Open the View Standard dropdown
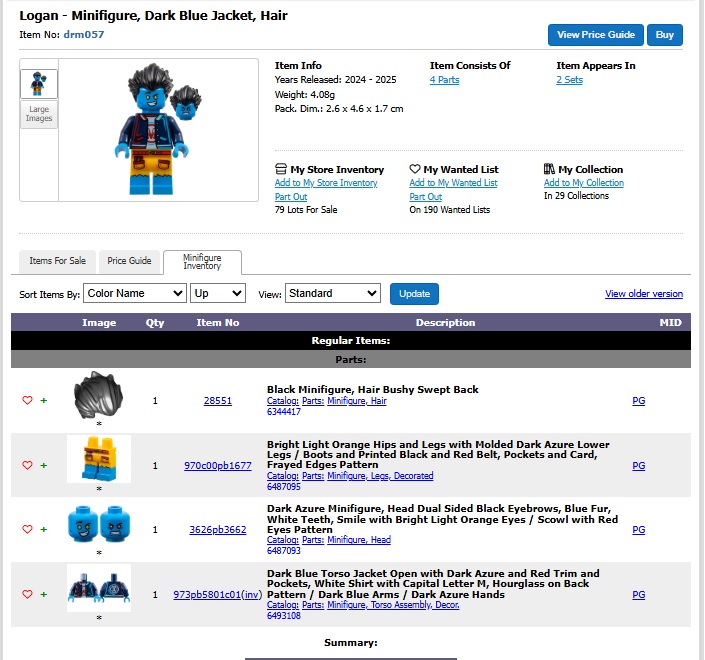This screenshot has width=705, height=660. pyautogui.click(x=333, y=293)
